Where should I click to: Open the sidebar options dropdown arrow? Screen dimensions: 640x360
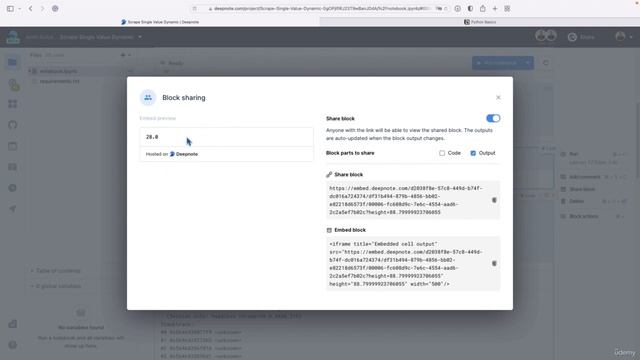pyautogui.click(x=19, y=9)
